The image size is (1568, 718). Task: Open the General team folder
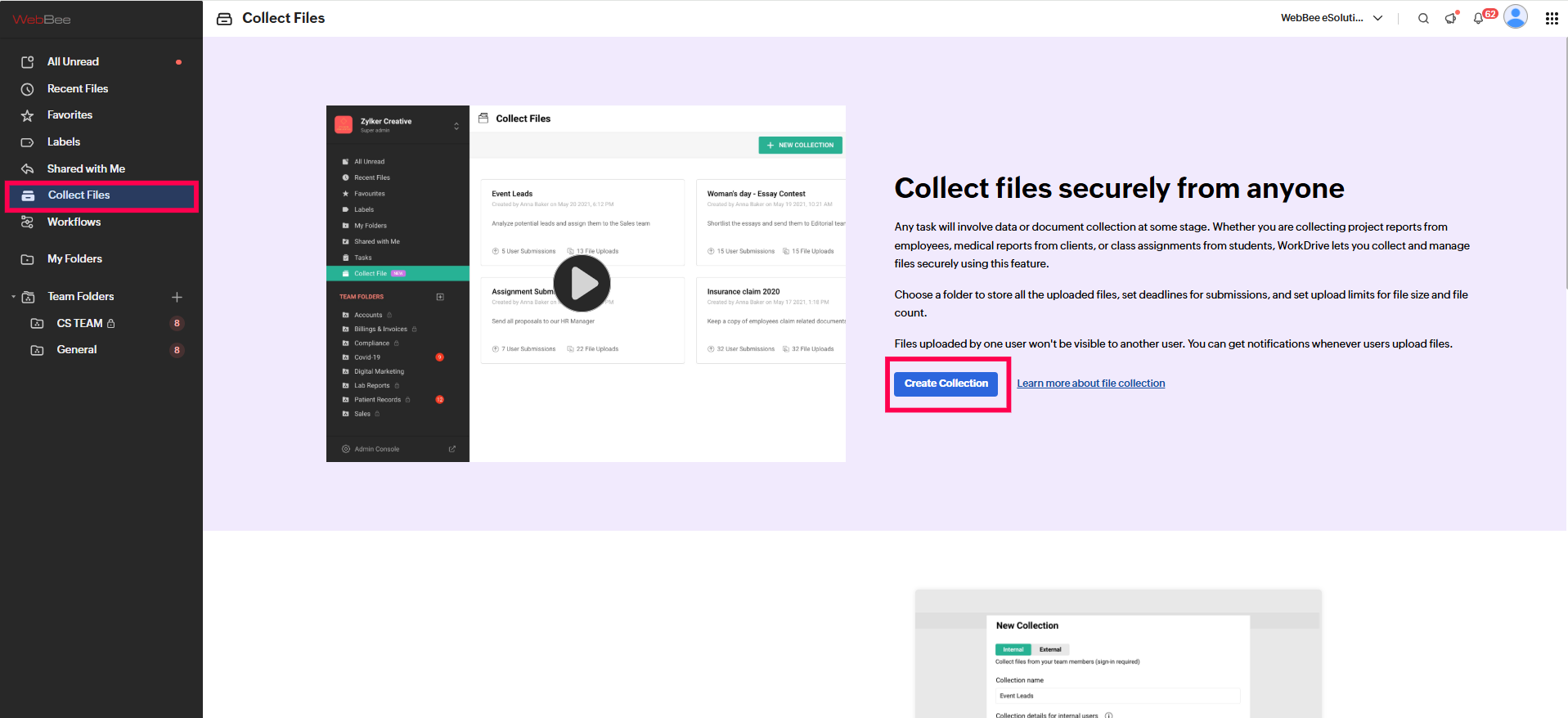(77, 350)
